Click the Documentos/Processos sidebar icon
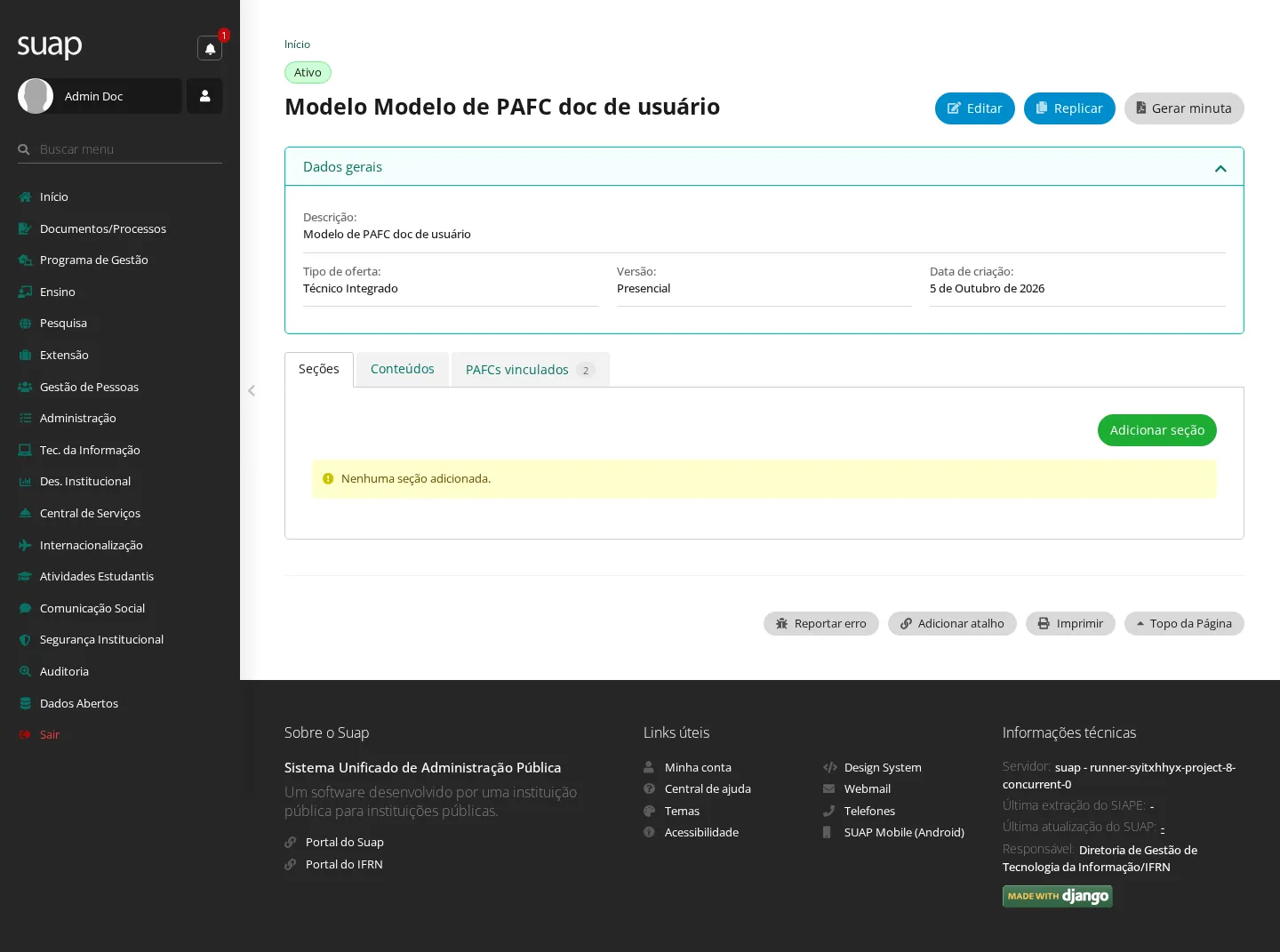 pos(25,228)
